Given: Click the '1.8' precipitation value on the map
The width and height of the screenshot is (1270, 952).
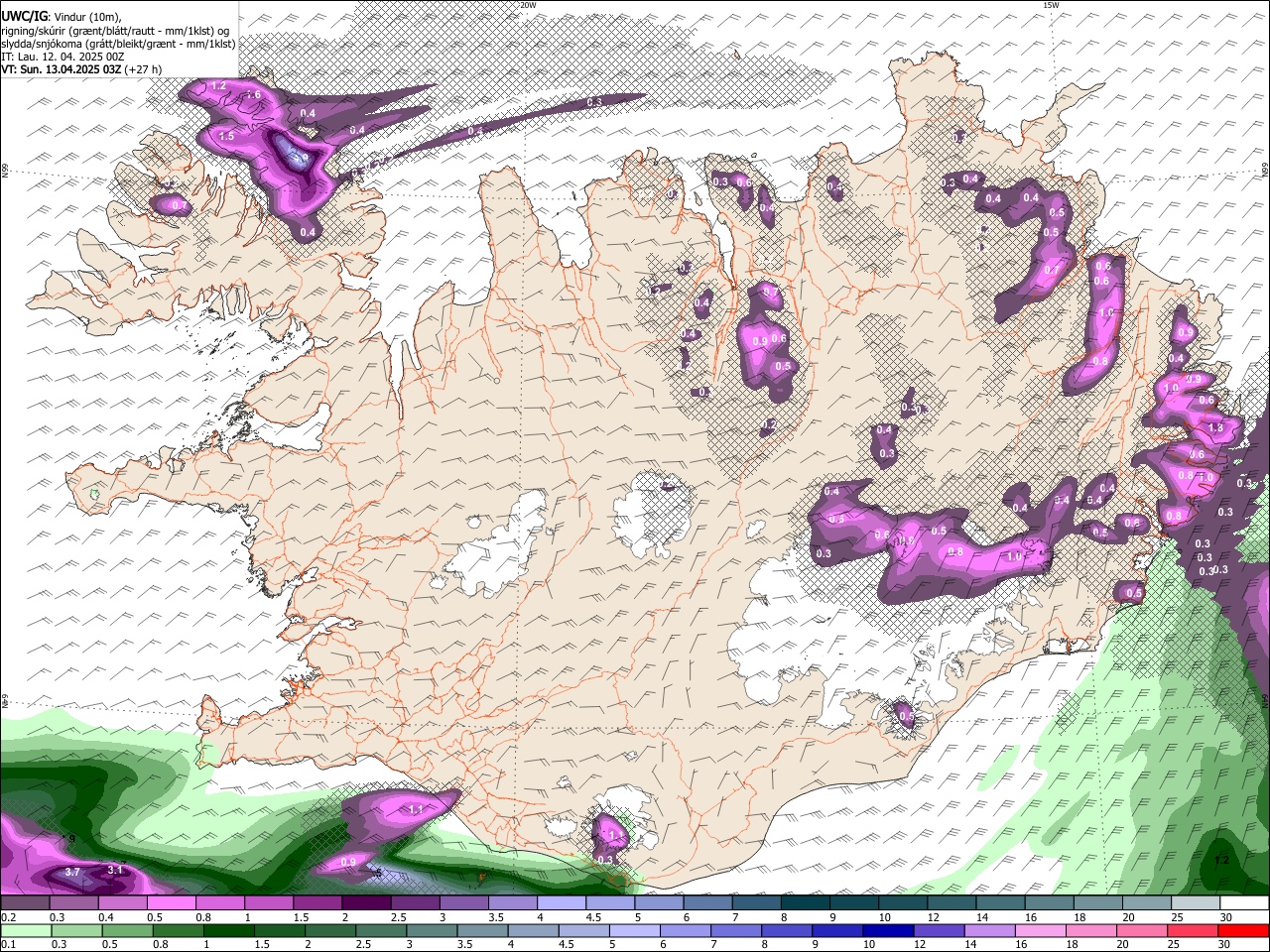Looking at the screenshot, I should (x=1215, y=427).
